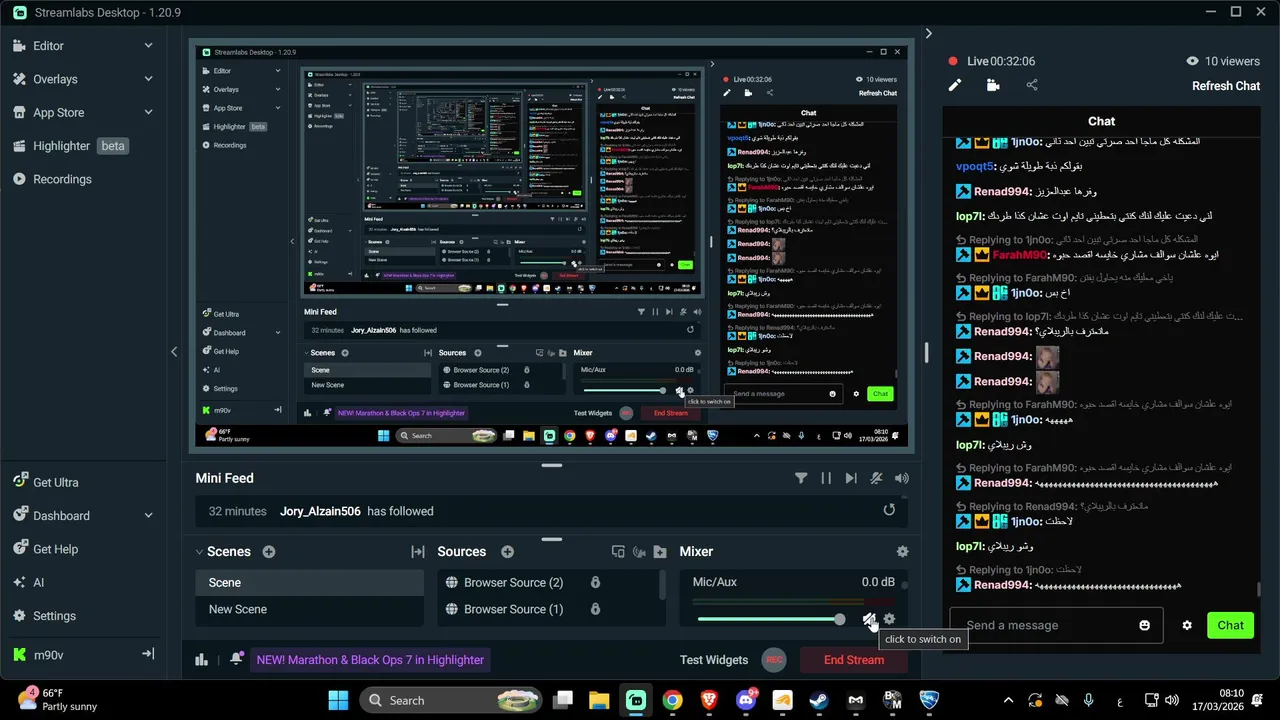1280x720 pixels.
Task: Expand the Dashboard submenu chevron
Action: click(148, 515)
